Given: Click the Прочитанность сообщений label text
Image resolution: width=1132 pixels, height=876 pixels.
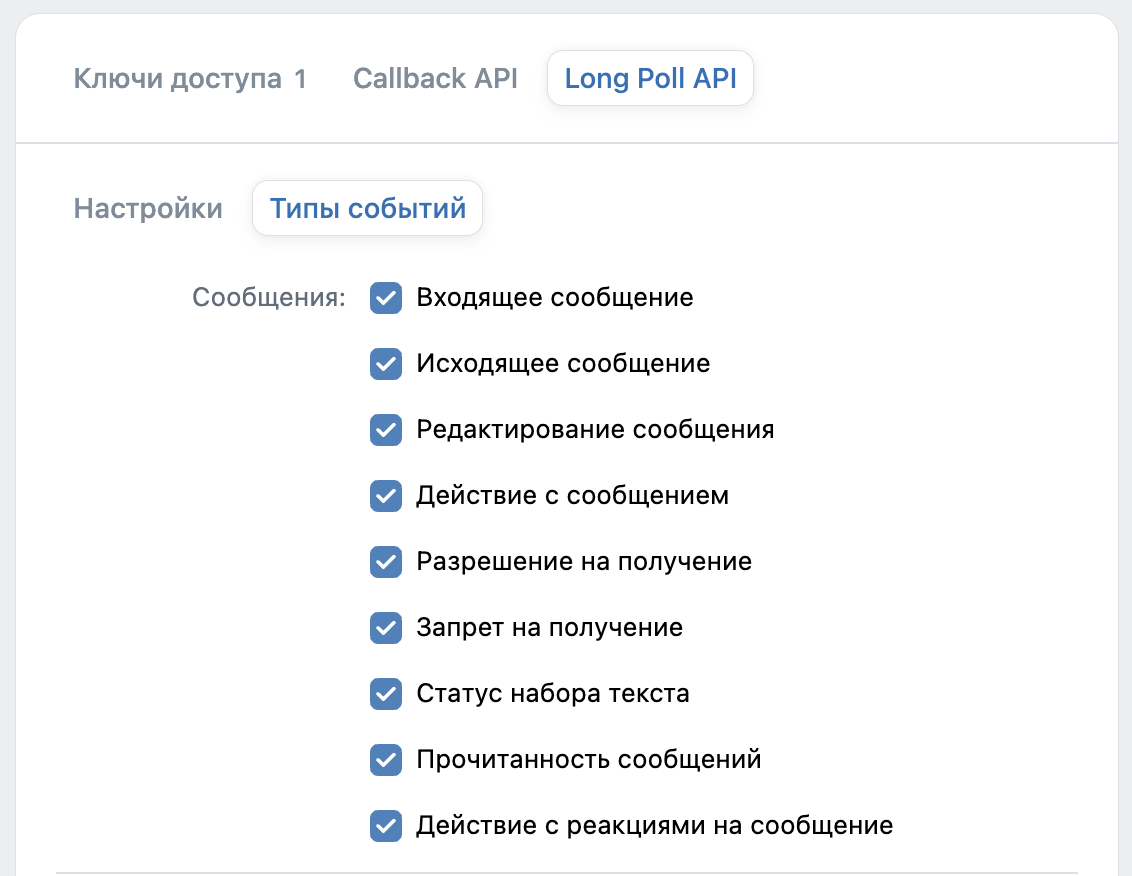Looking at the screenshot, I should (588, 760).
